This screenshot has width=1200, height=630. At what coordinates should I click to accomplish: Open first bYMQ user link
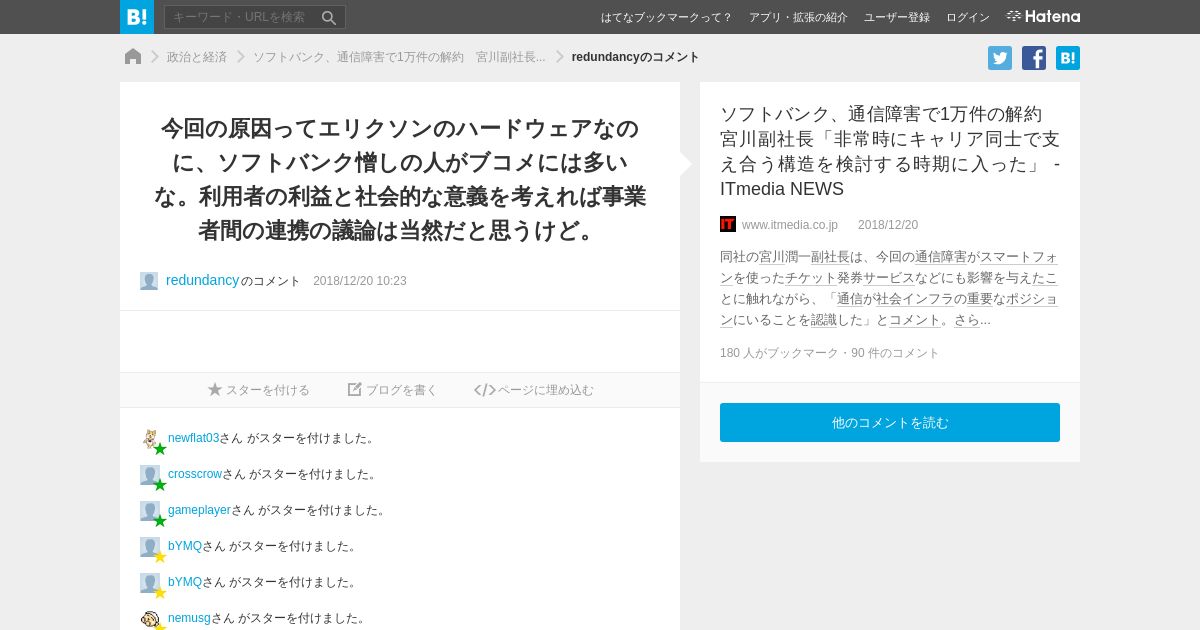point(185,546)
